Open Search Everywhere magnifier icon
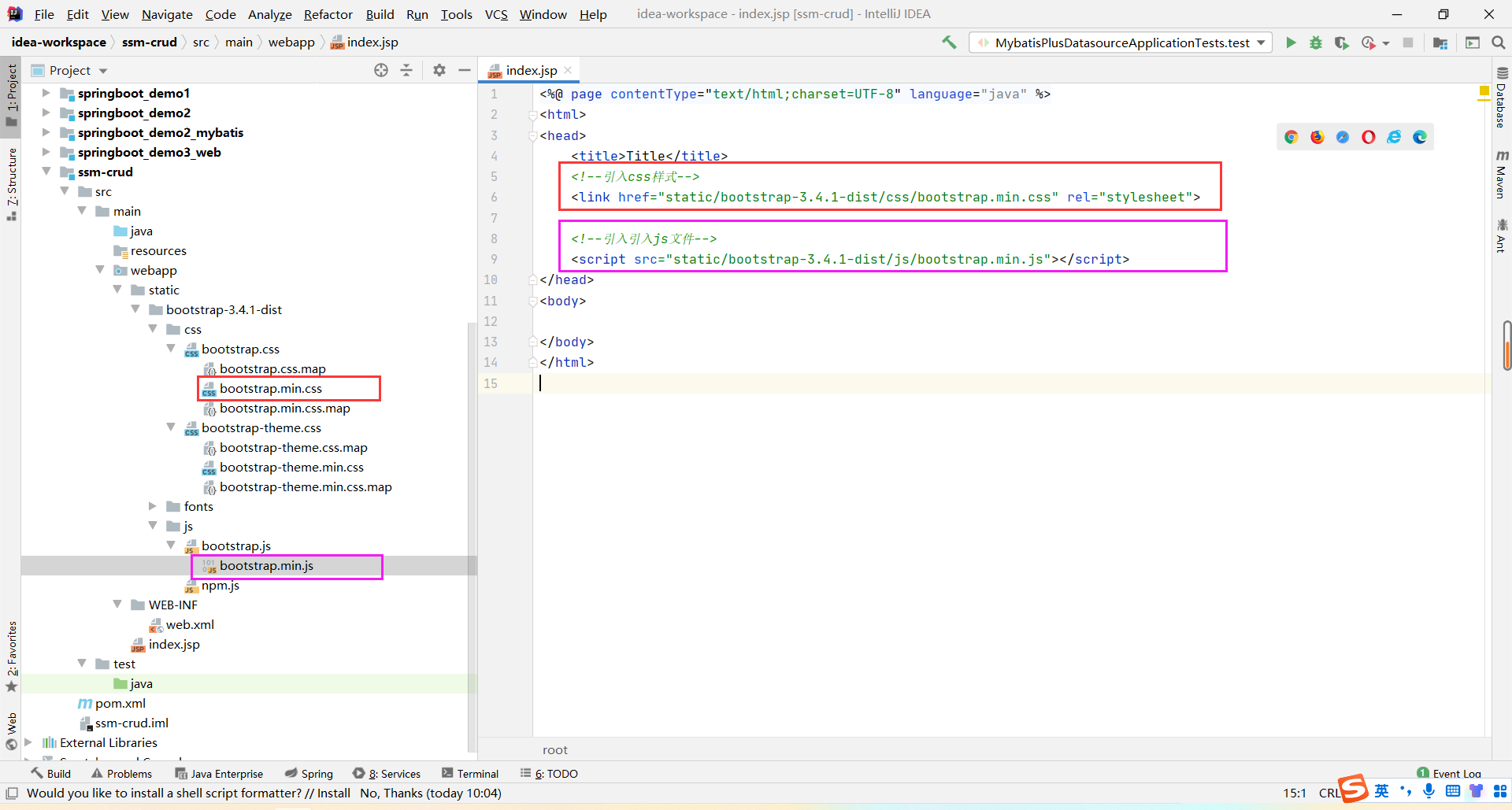The image size is (1512, 810). coord(1499,43)
